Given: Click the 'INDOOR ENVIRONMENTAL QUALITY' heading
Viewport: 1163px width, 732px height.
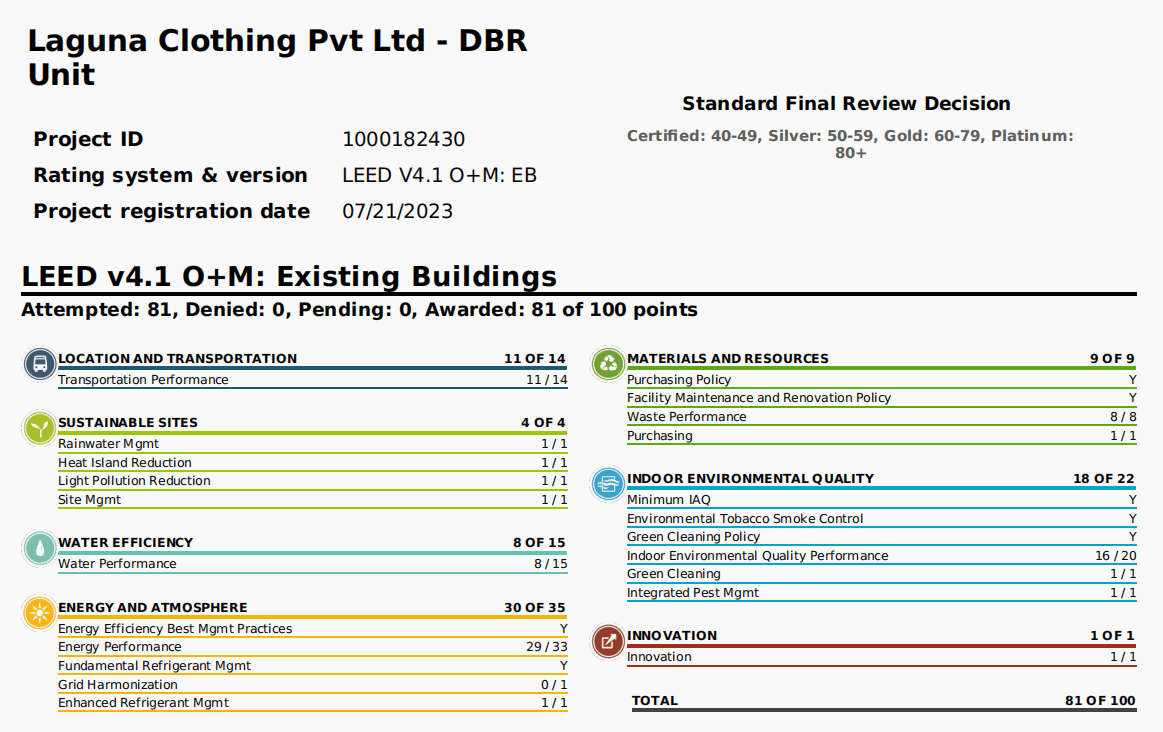Looking at the screenshot, I should 751,479.
